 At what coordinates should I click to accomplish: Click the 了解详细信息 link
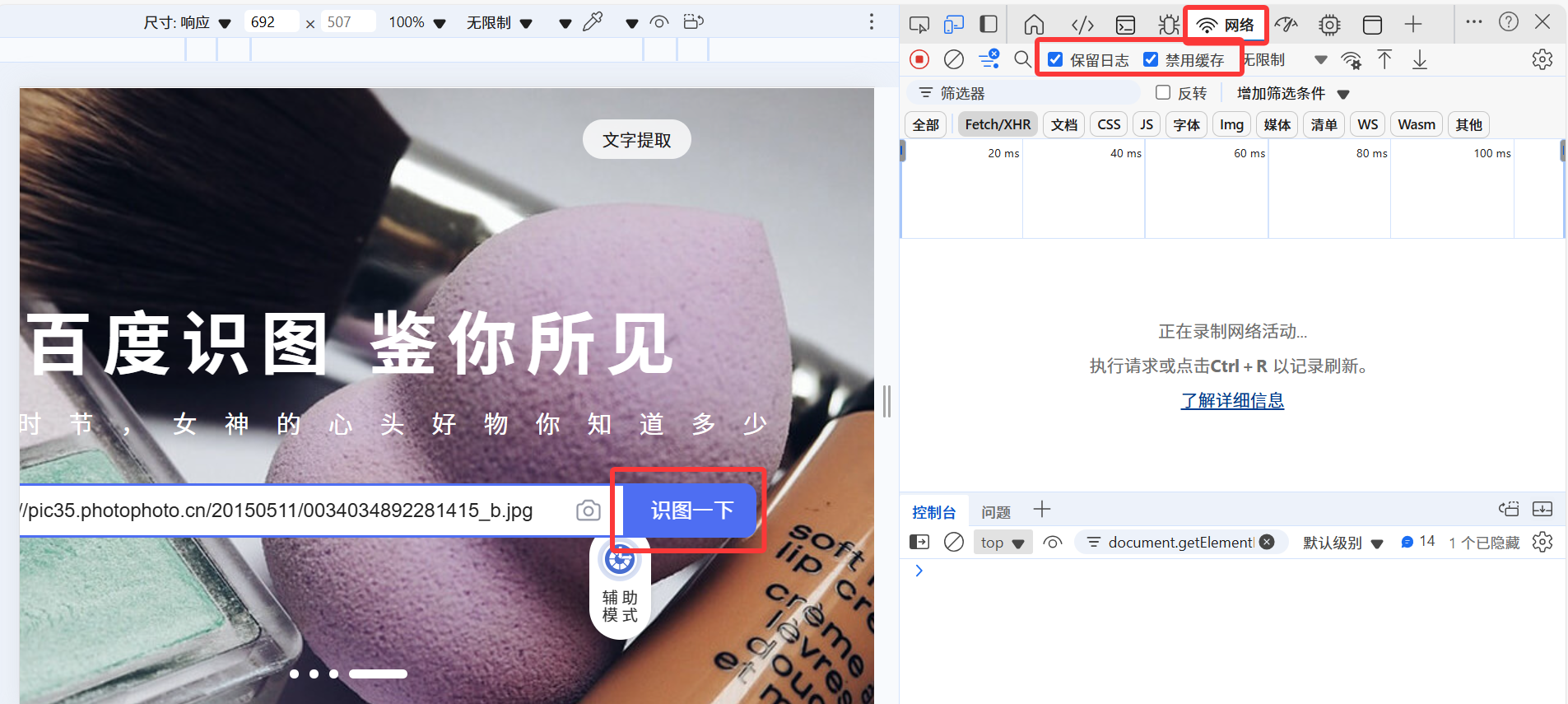click(1232, 400)
